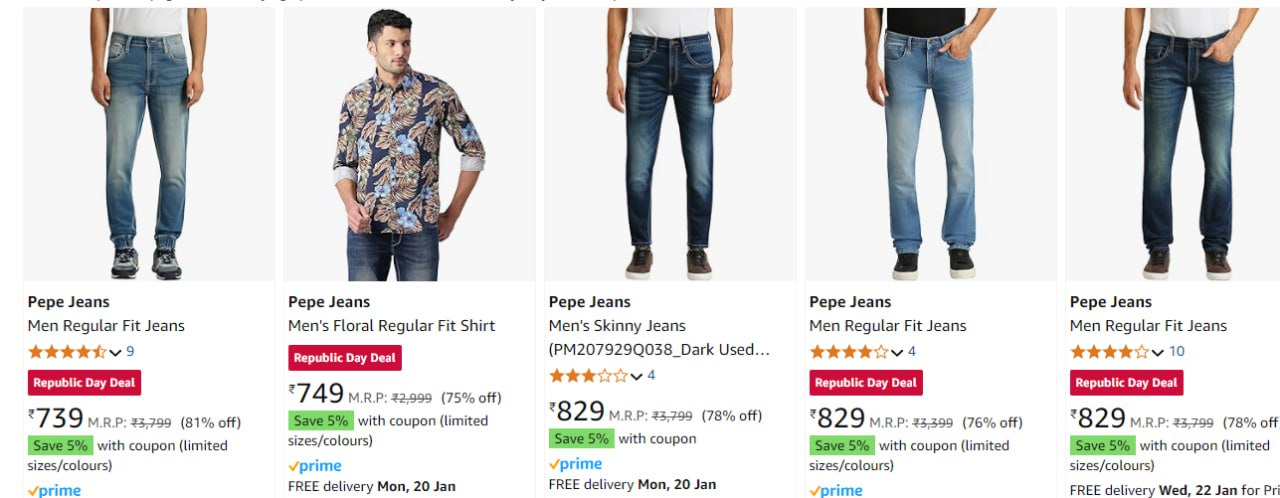This screenshot has width=1280, height=498.
Task: Click the Men's Skinny Jeans star rating
Action: 588,376
